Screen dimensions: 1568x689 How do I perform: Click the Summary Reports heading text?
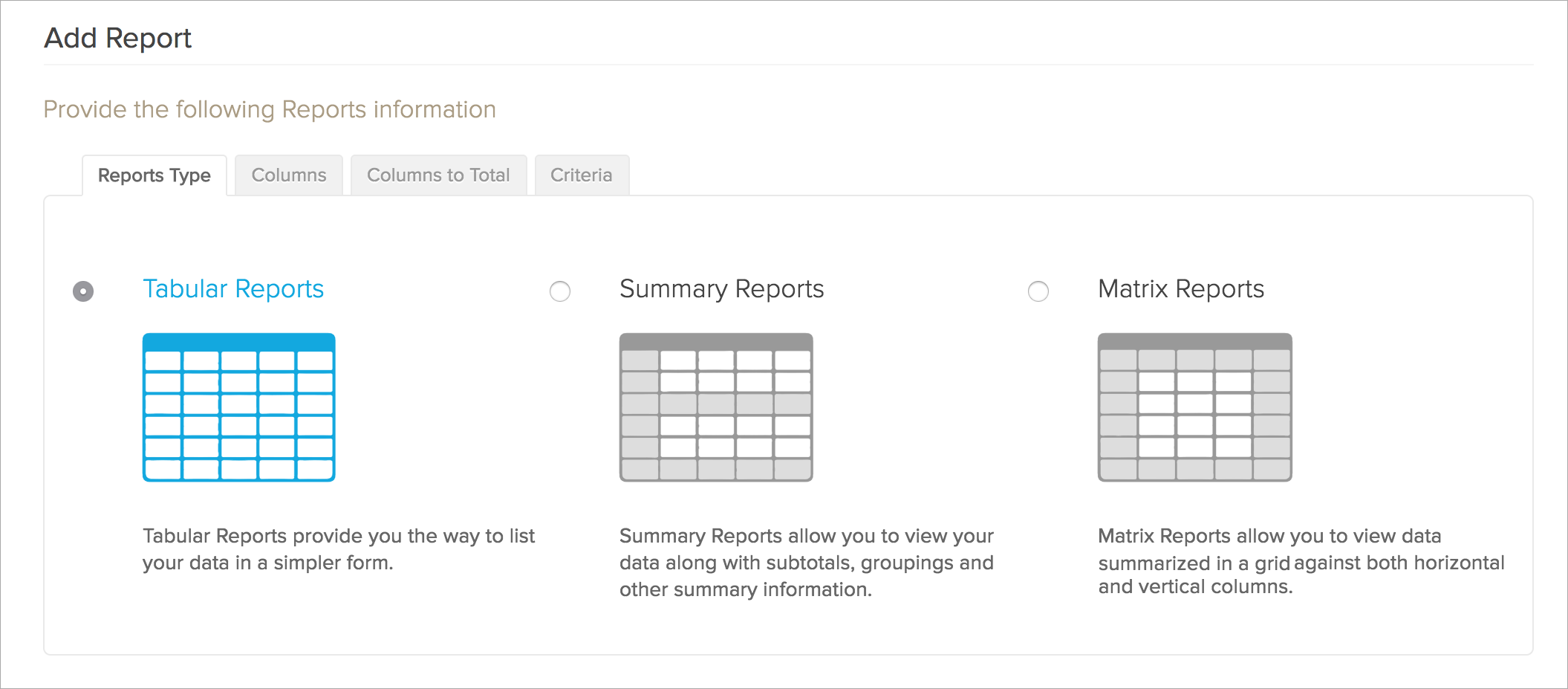721,288
